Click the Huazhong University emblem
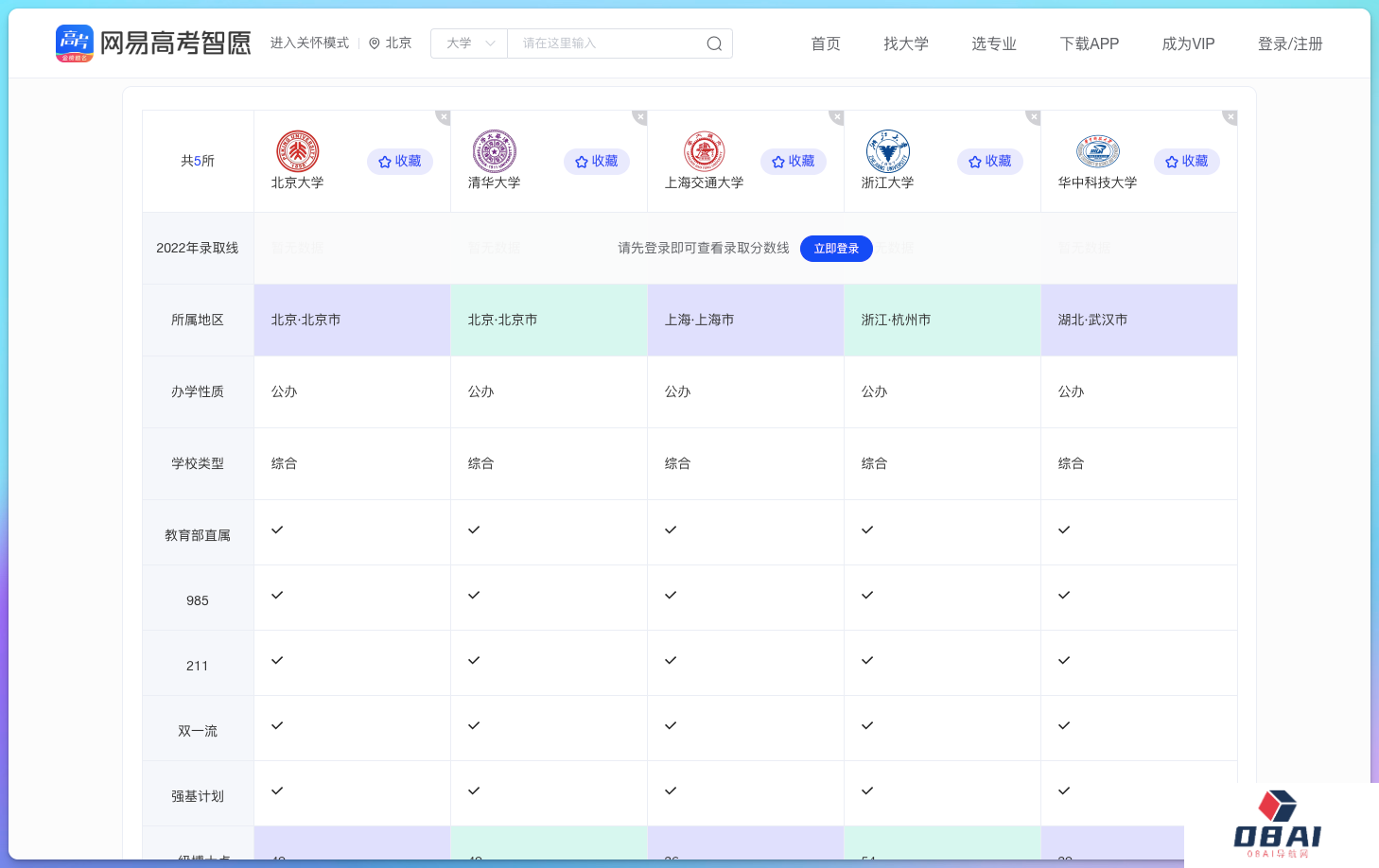The width and height of the screenshot is (1379, 868). pos(1097,151)
